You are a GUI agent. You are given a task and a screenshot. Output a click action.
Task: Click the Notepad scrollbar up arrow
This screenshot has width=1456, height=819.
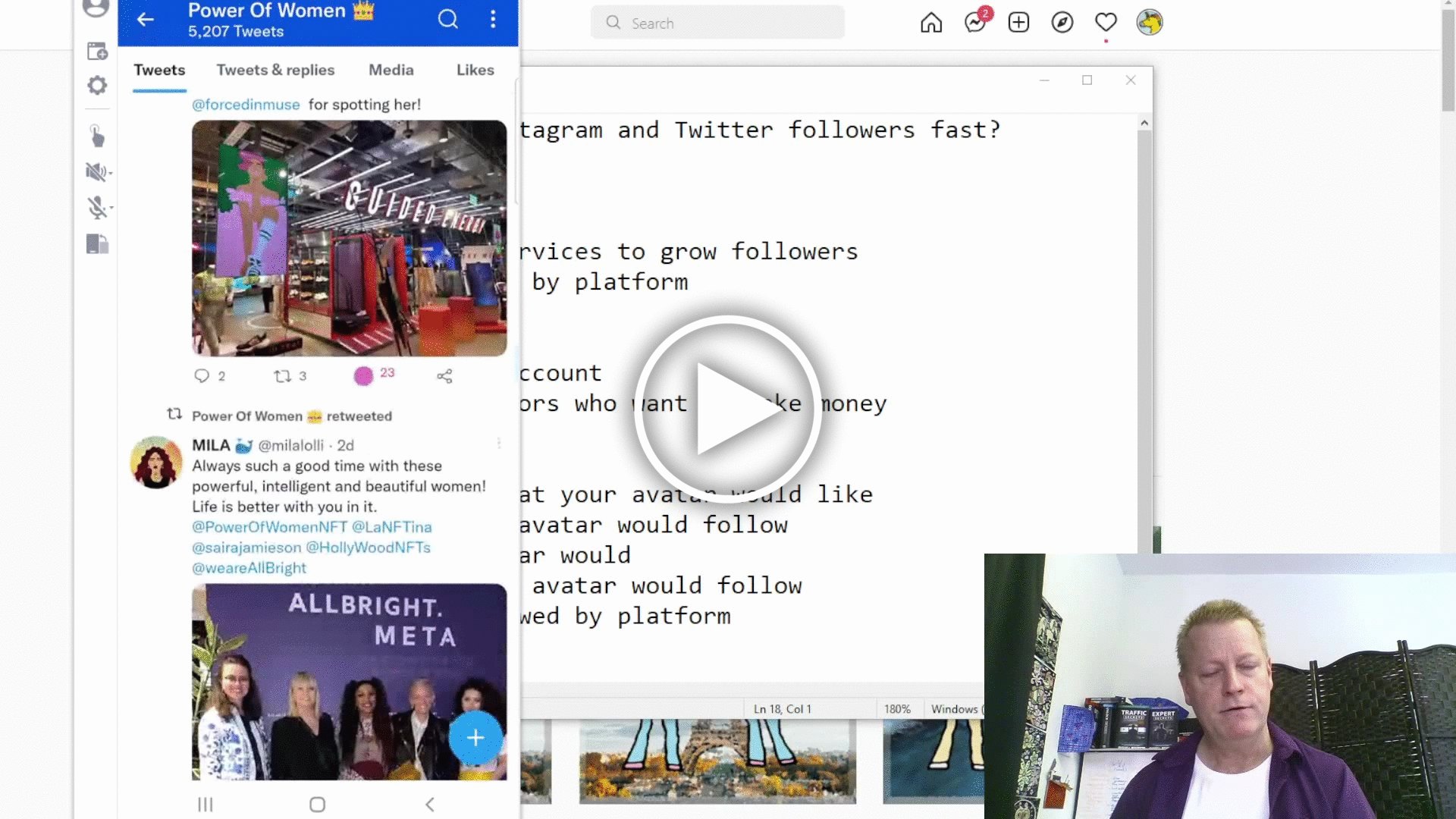tap(1144, 123)
